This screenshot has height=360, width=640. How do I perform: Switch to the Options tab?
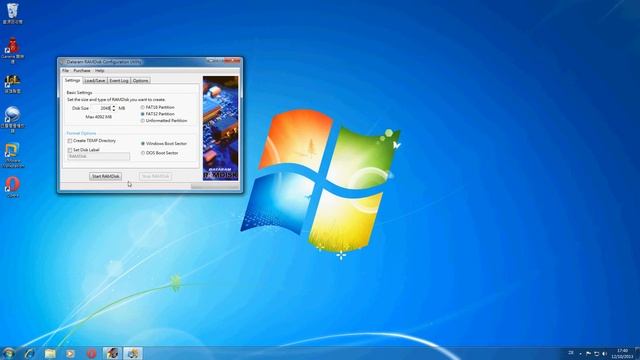pyautogui.click(x=140, y=81)
